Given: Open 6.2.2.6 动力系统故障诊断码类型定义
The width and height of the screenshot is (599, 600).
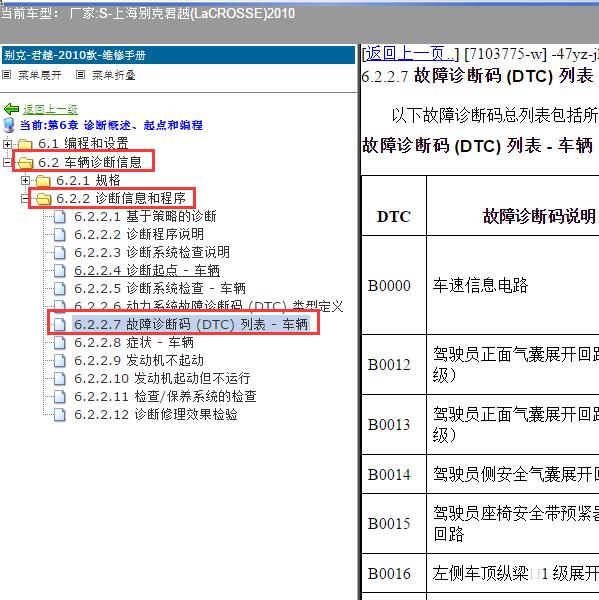Looking at the screenshot, I should point(209,306).
